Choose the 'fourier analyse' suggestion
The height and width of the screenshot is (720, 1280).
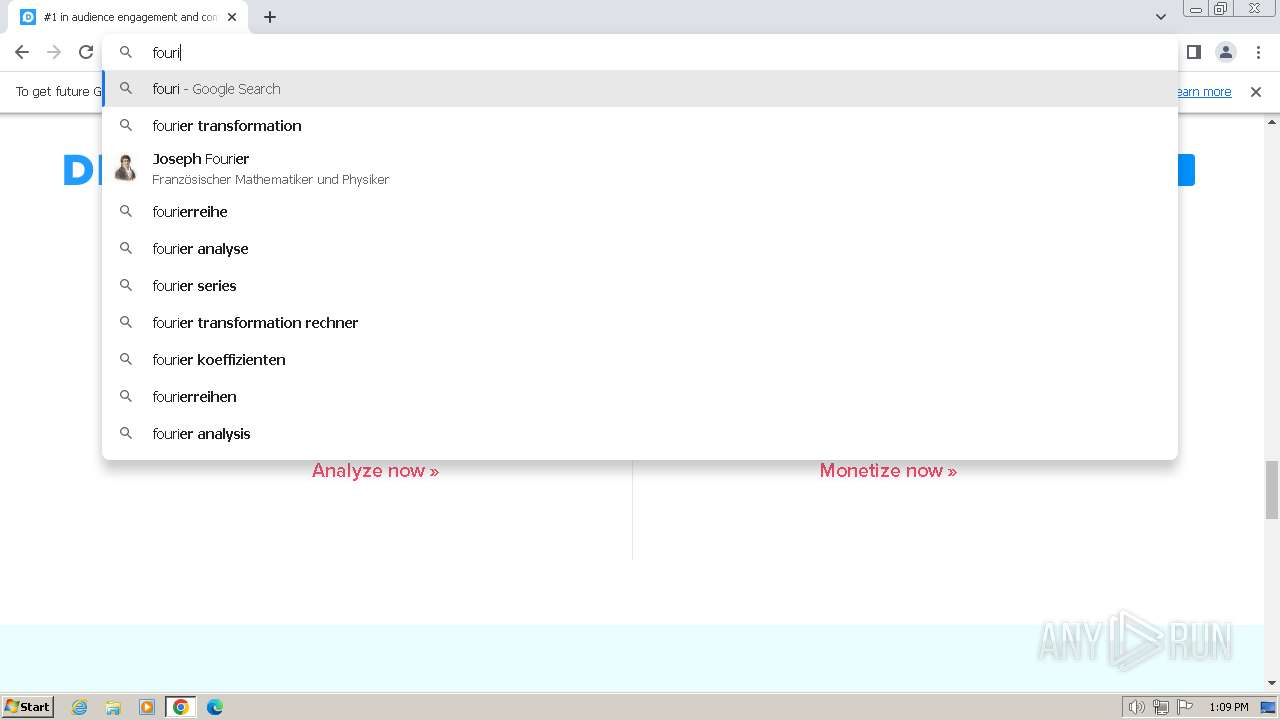click(x=640, y=249)
